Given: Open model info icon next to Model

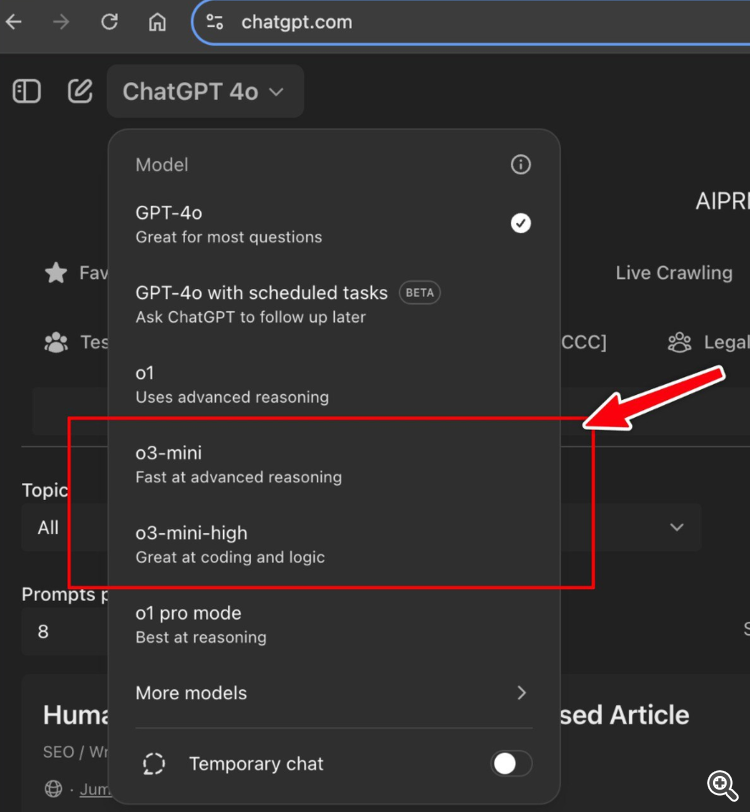Looking at the screenshot, I should 521,165.
